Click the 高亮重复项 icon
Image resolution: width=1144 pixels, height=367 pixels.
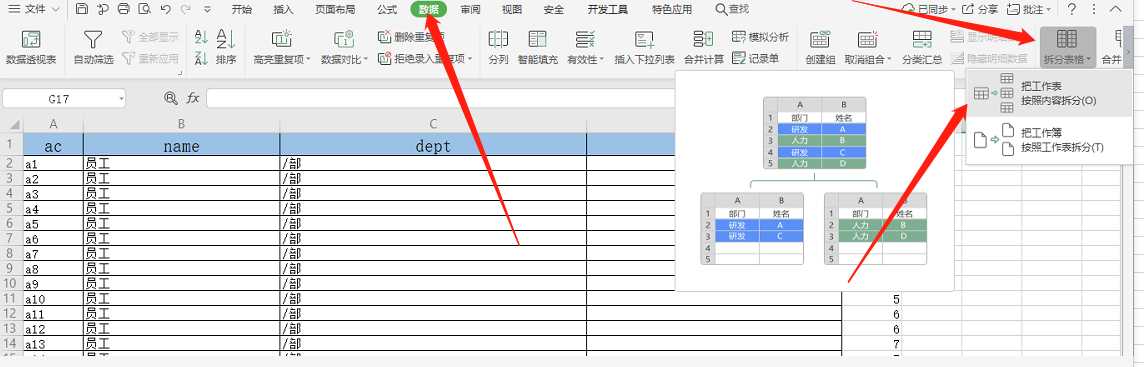tap(282, 39)
